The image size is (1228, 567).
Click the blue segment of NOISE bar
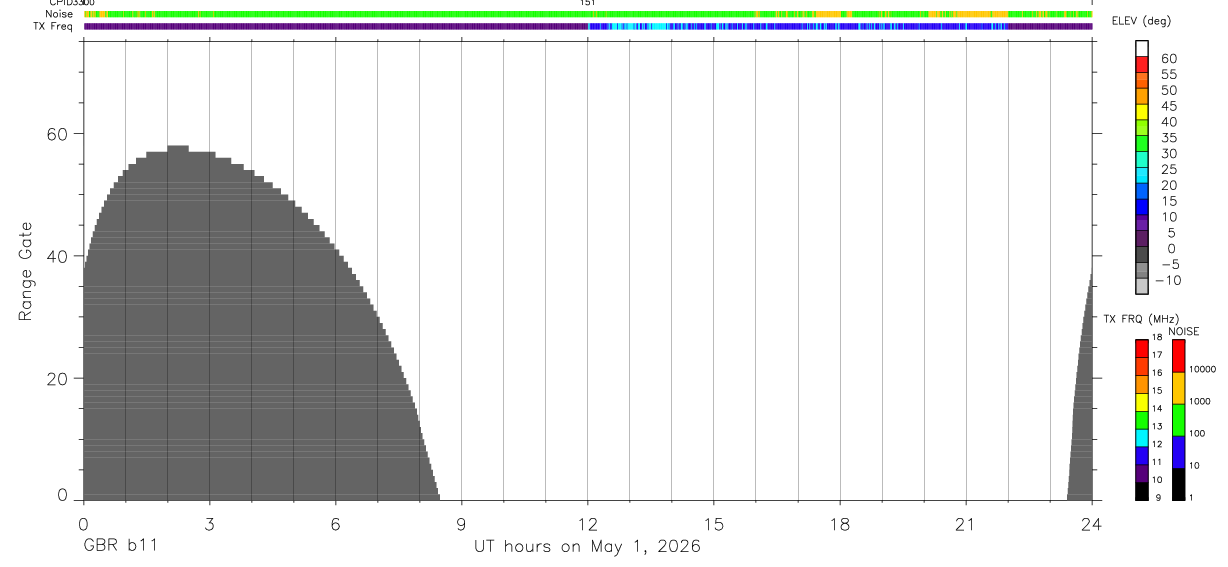[x=1178, y=452]
